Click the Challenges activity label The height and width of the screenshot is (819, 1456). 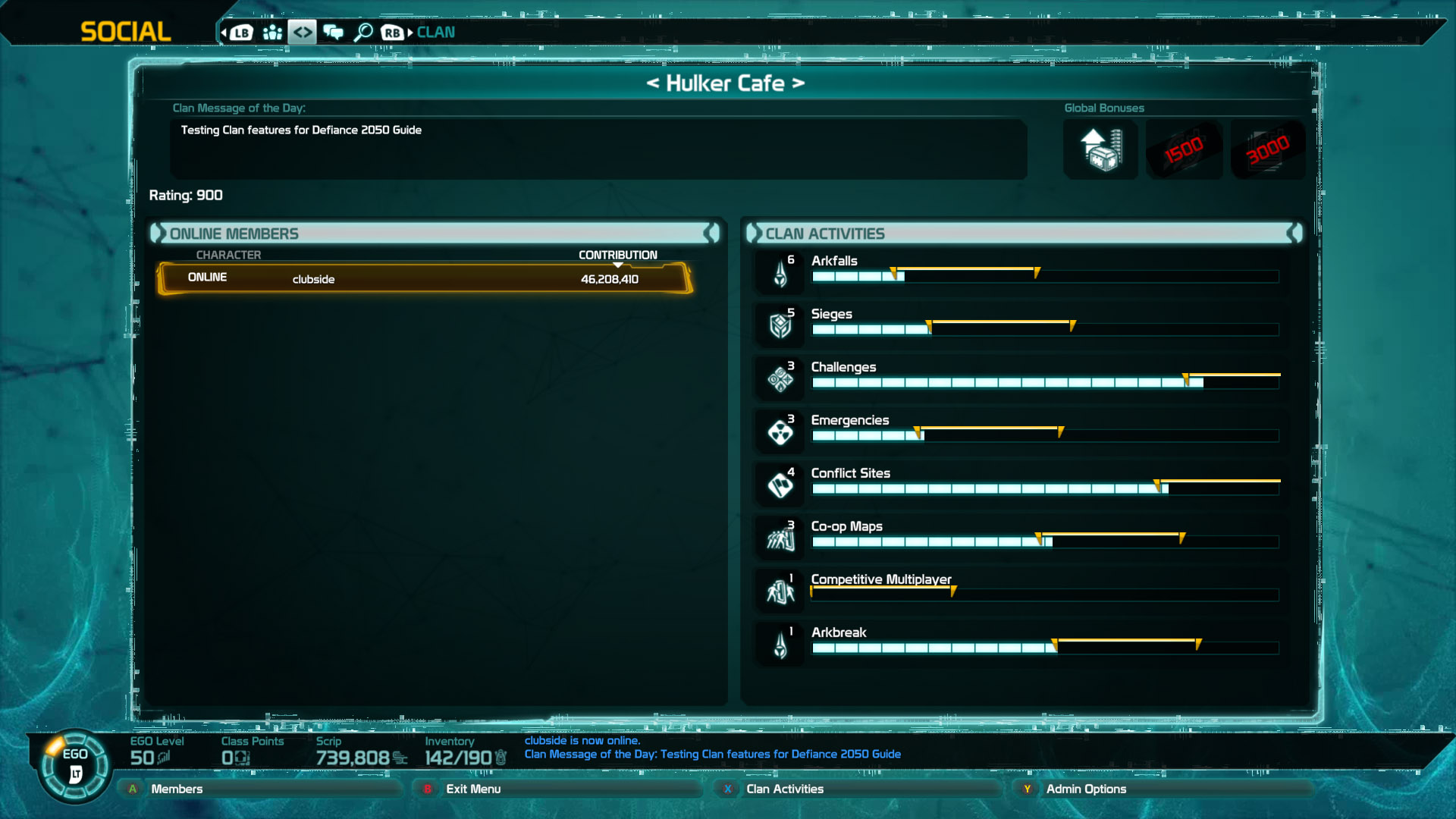point(843,367)
